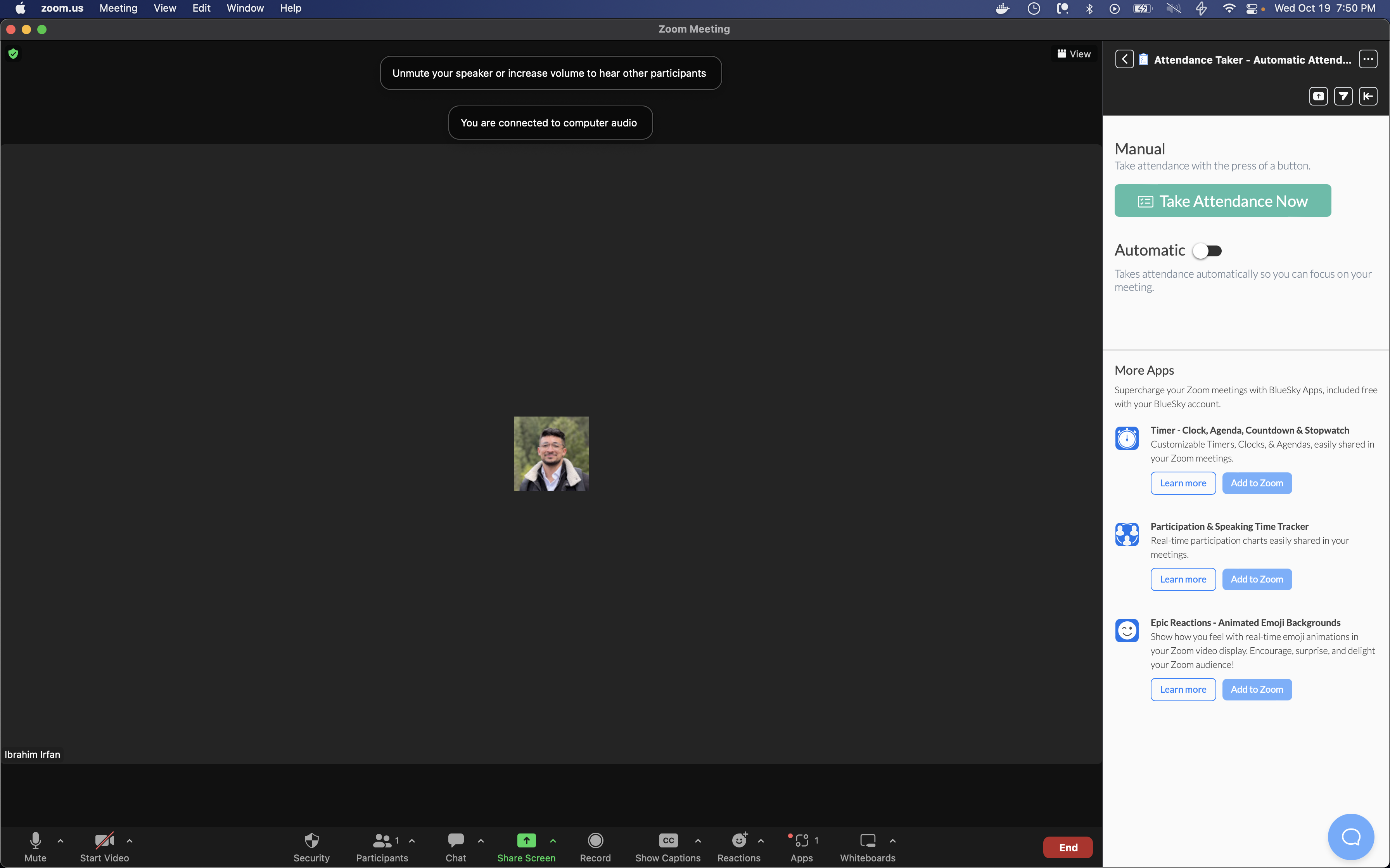
Task: Expand the Whiteboards options arrow
Action: pyautogui.click(x=892, y=841)
